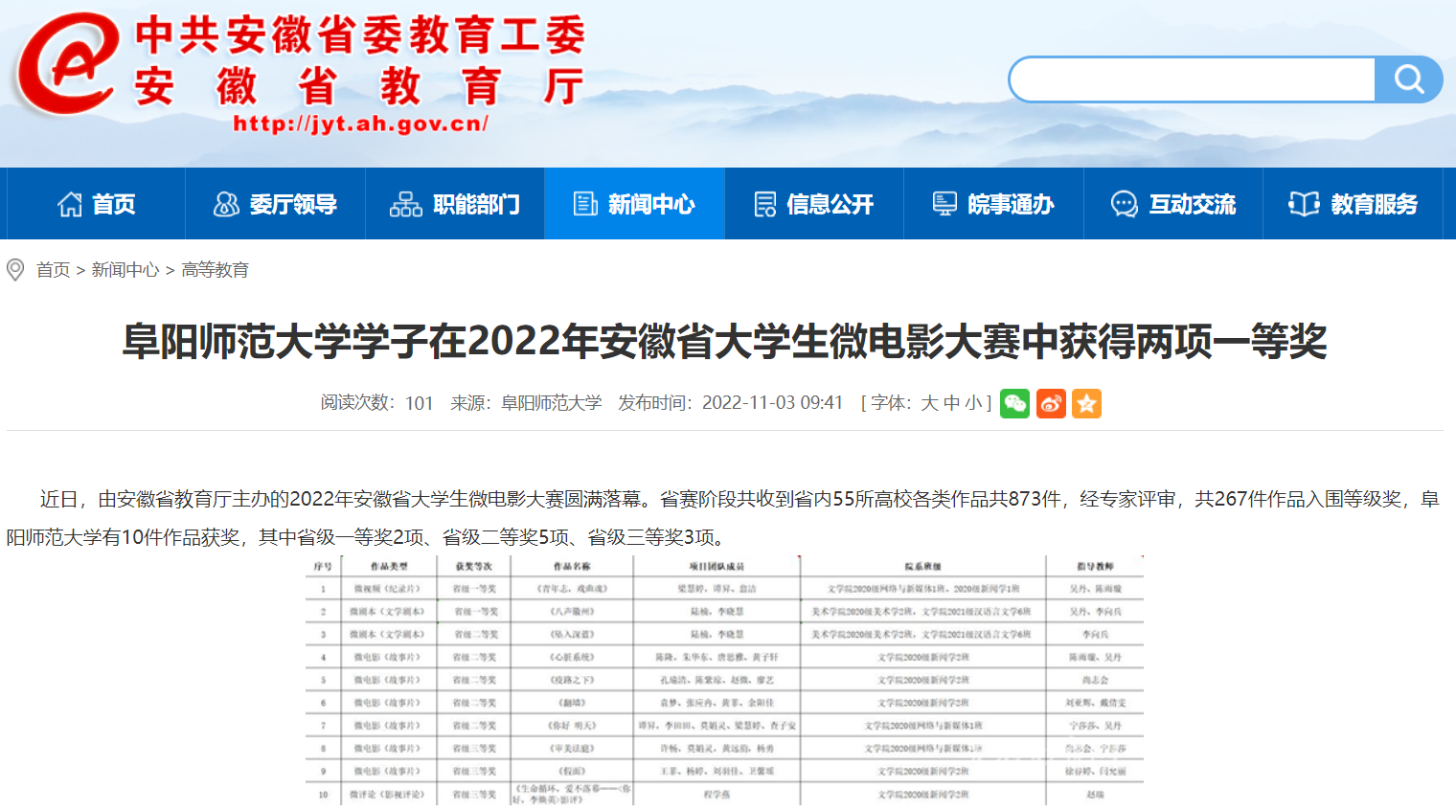Open the 信息公开 menu item
Viewport: 1456px width, 812px height.
point(814,204)
